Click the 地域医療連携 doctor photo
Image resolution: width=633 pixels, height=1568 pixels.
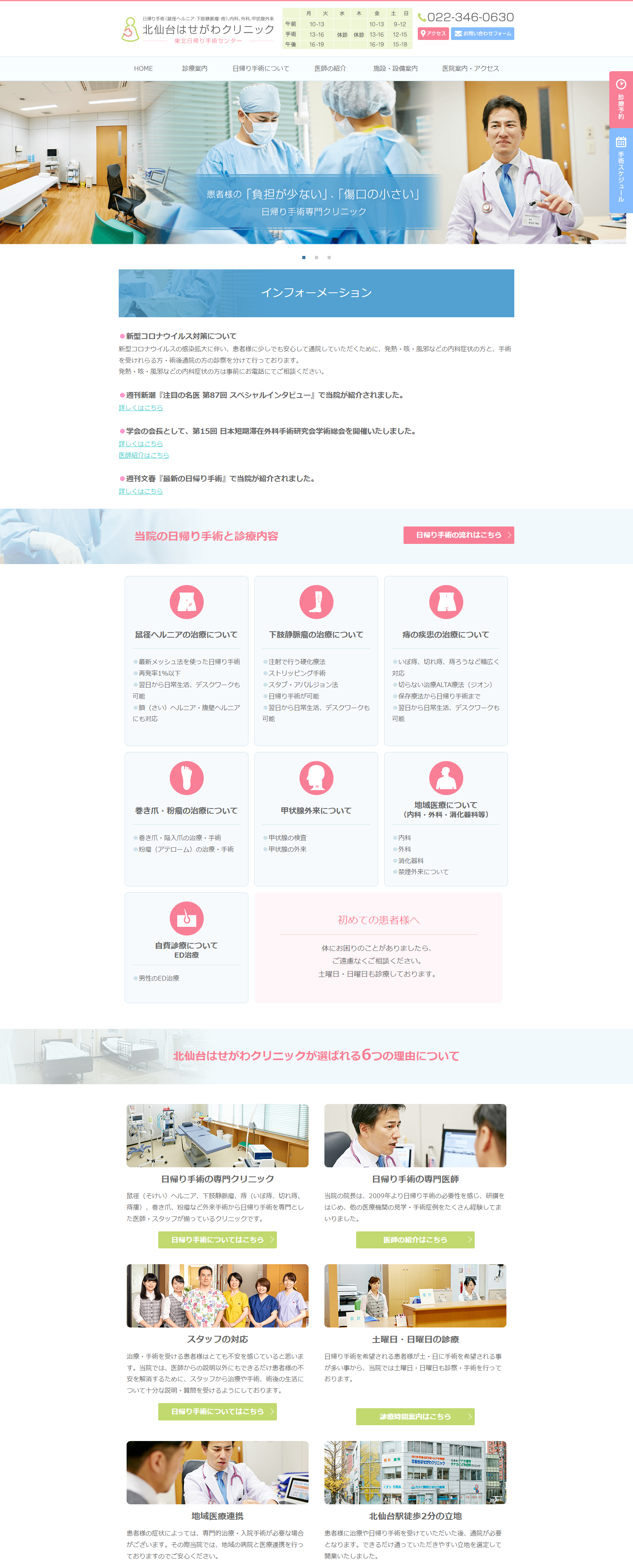pyautogui.click(x=217, y=1472)
